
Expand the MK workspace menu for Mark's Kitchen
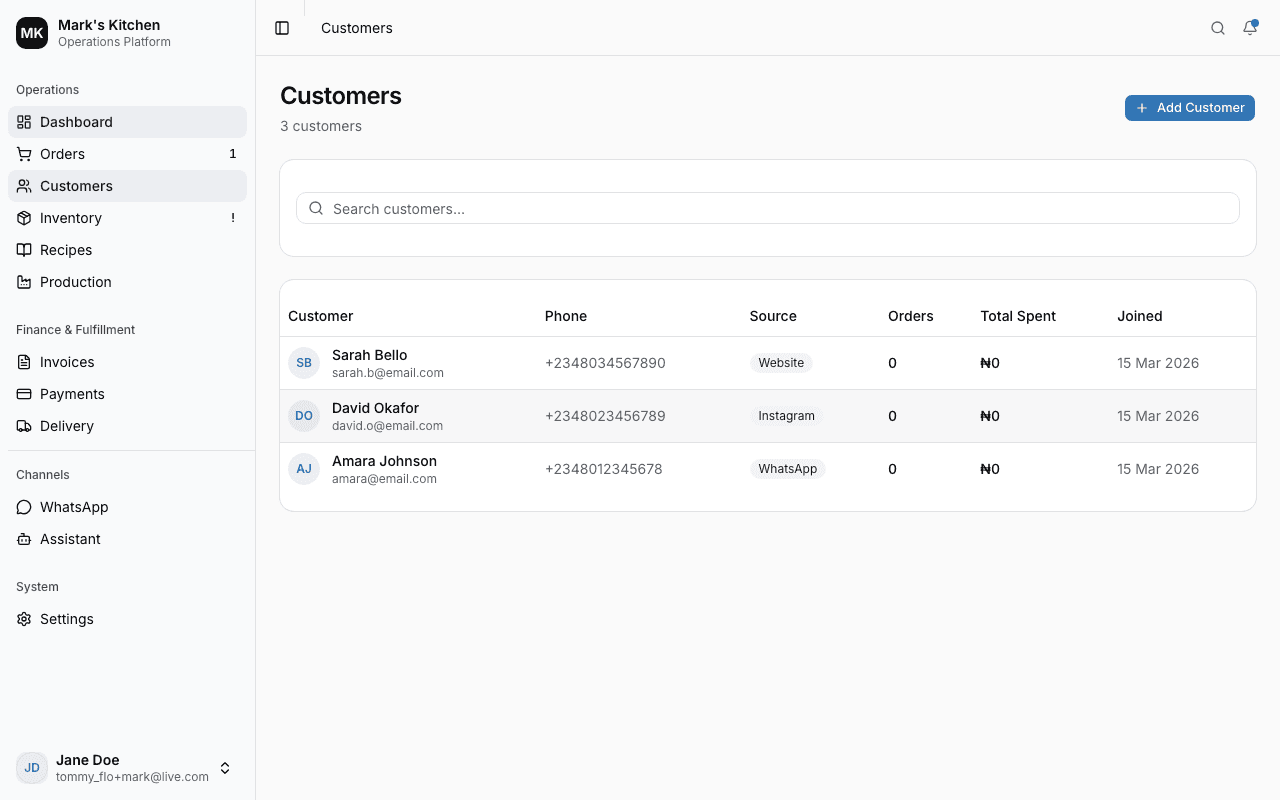[x=31, y=32]
